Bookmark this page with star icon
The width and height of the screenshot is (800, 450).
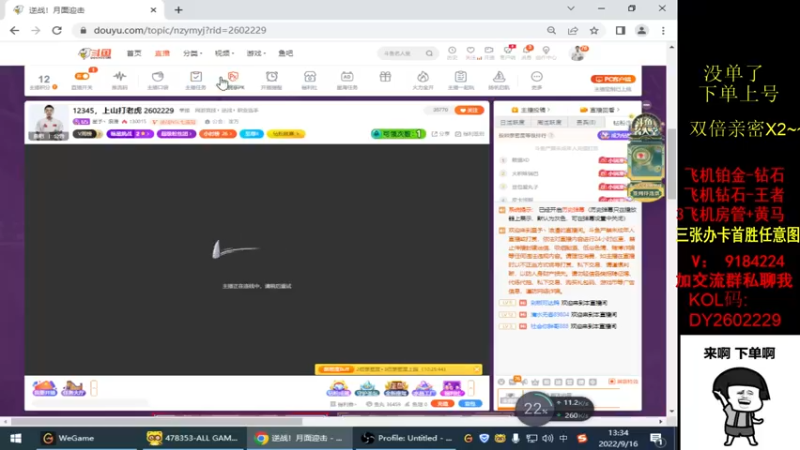click(x=594, y=31)
